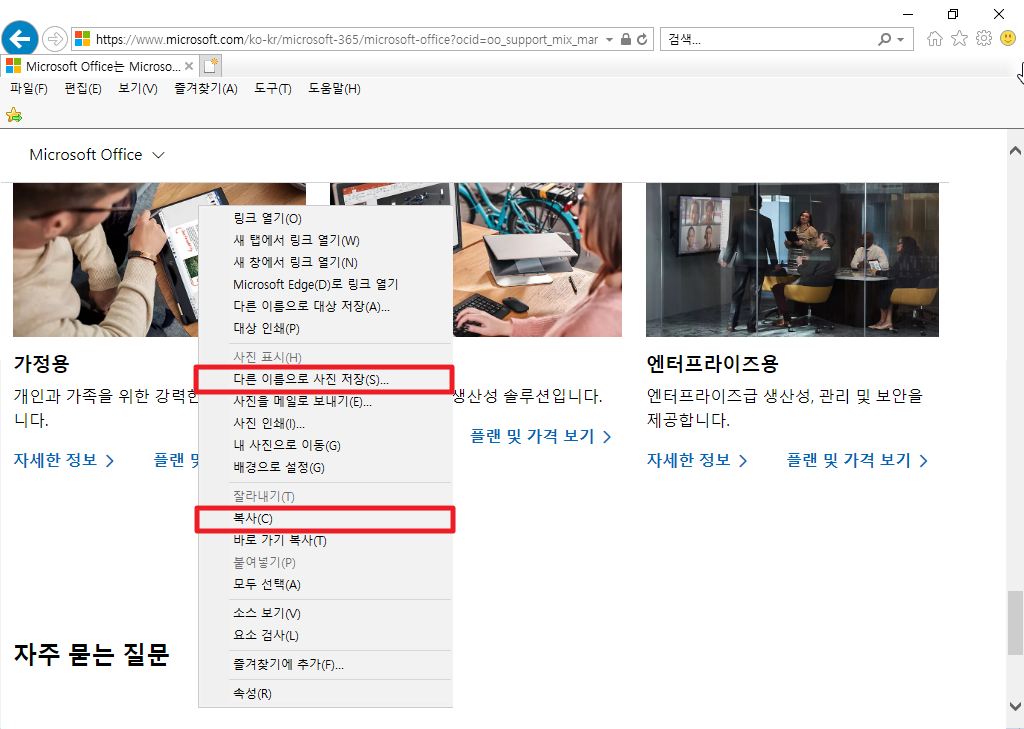This screenshot has width=1024, height=729.
Task: Choose 모두 선택(A)
Action: [x=325, y=585]
